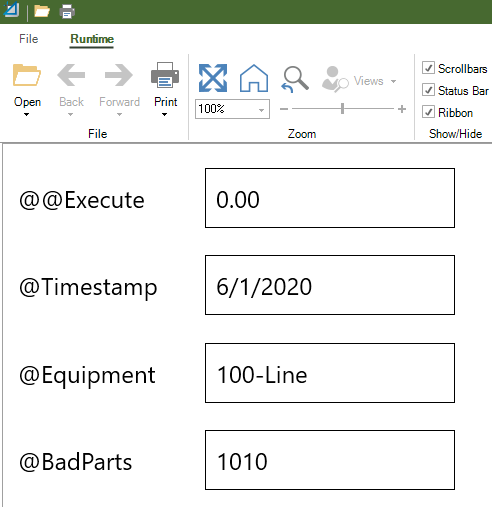
Task: Click the @Timestamp label
Action: tap(88, 288)
